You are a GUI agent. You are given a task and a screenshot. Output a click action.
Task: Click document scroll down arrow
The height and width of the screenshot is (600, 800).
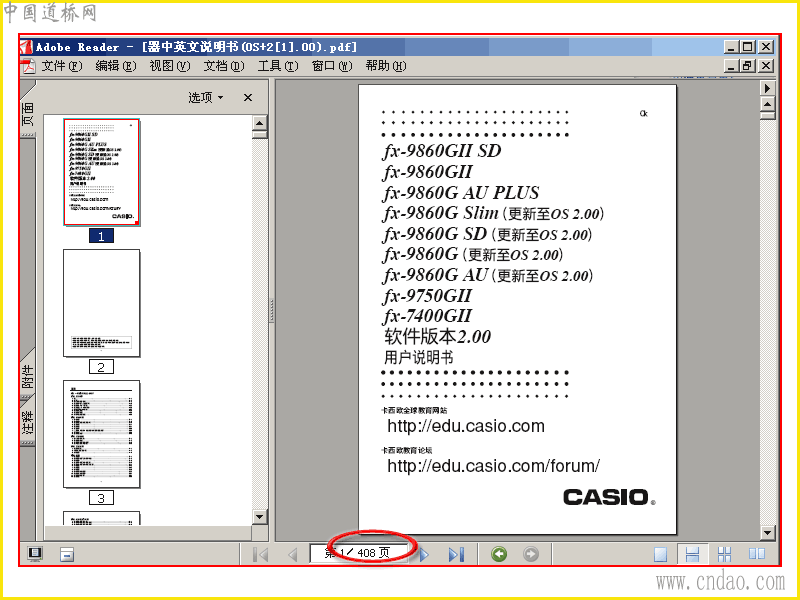tap(767, 533)
